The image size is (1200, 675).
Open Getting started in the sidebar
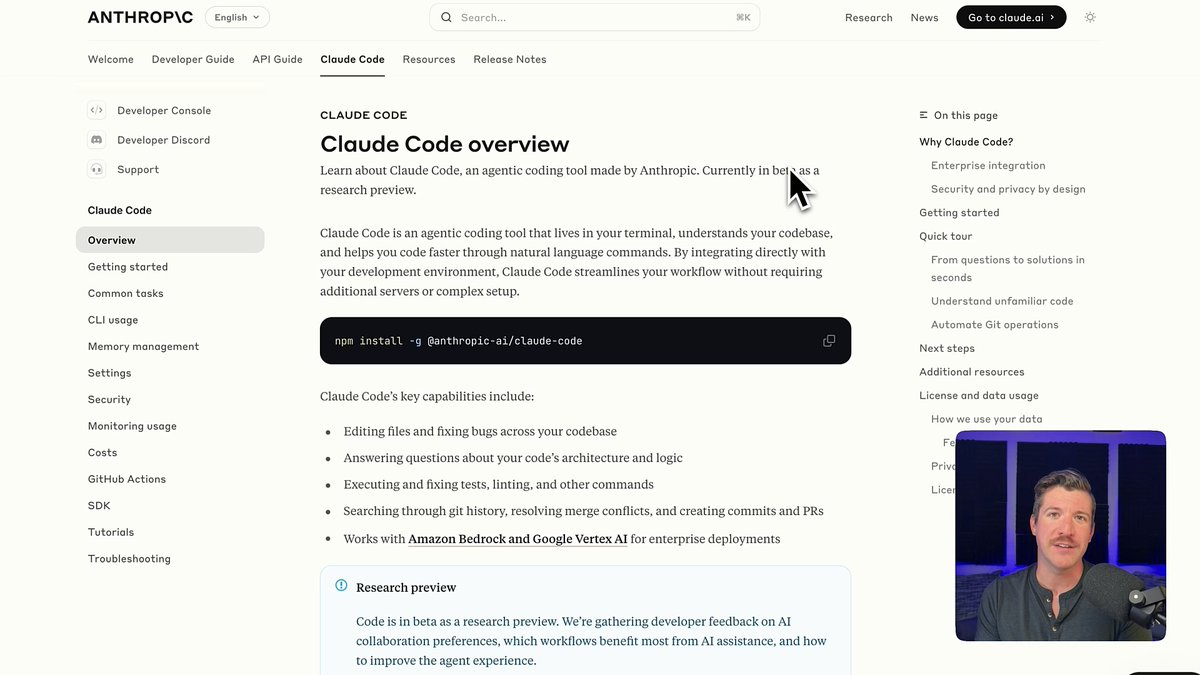pyautogui.click(x=128, y=267)
